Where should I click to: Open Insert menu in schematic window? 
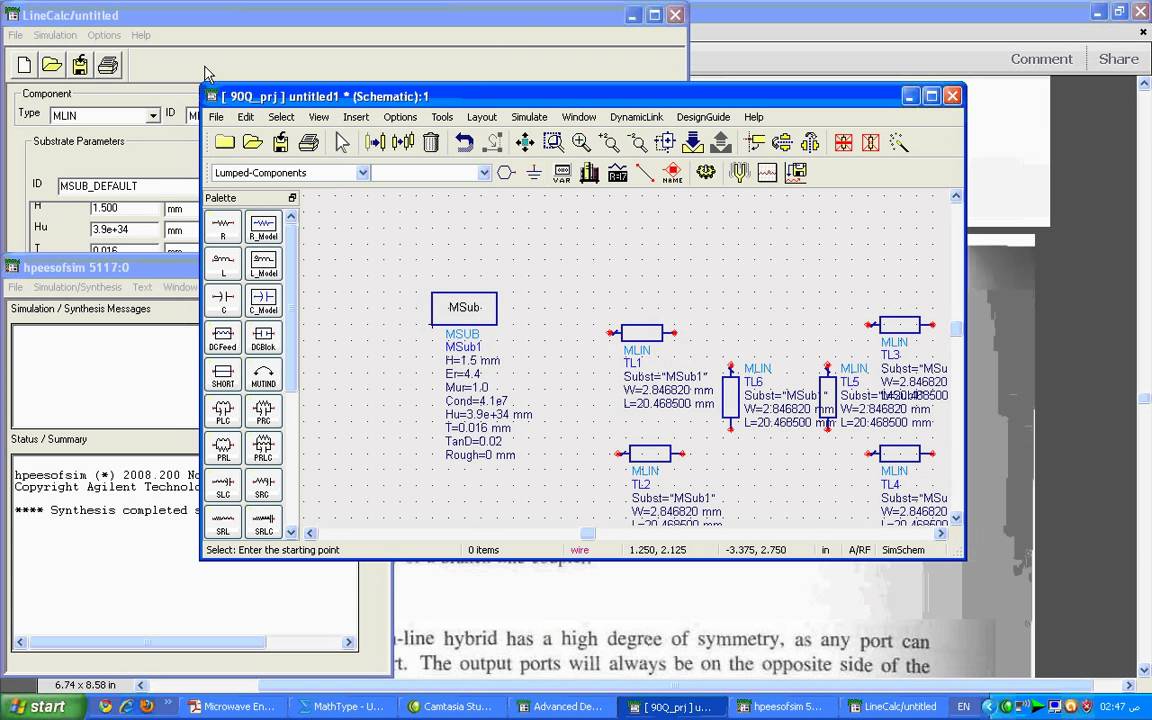[x=356, y=117]
